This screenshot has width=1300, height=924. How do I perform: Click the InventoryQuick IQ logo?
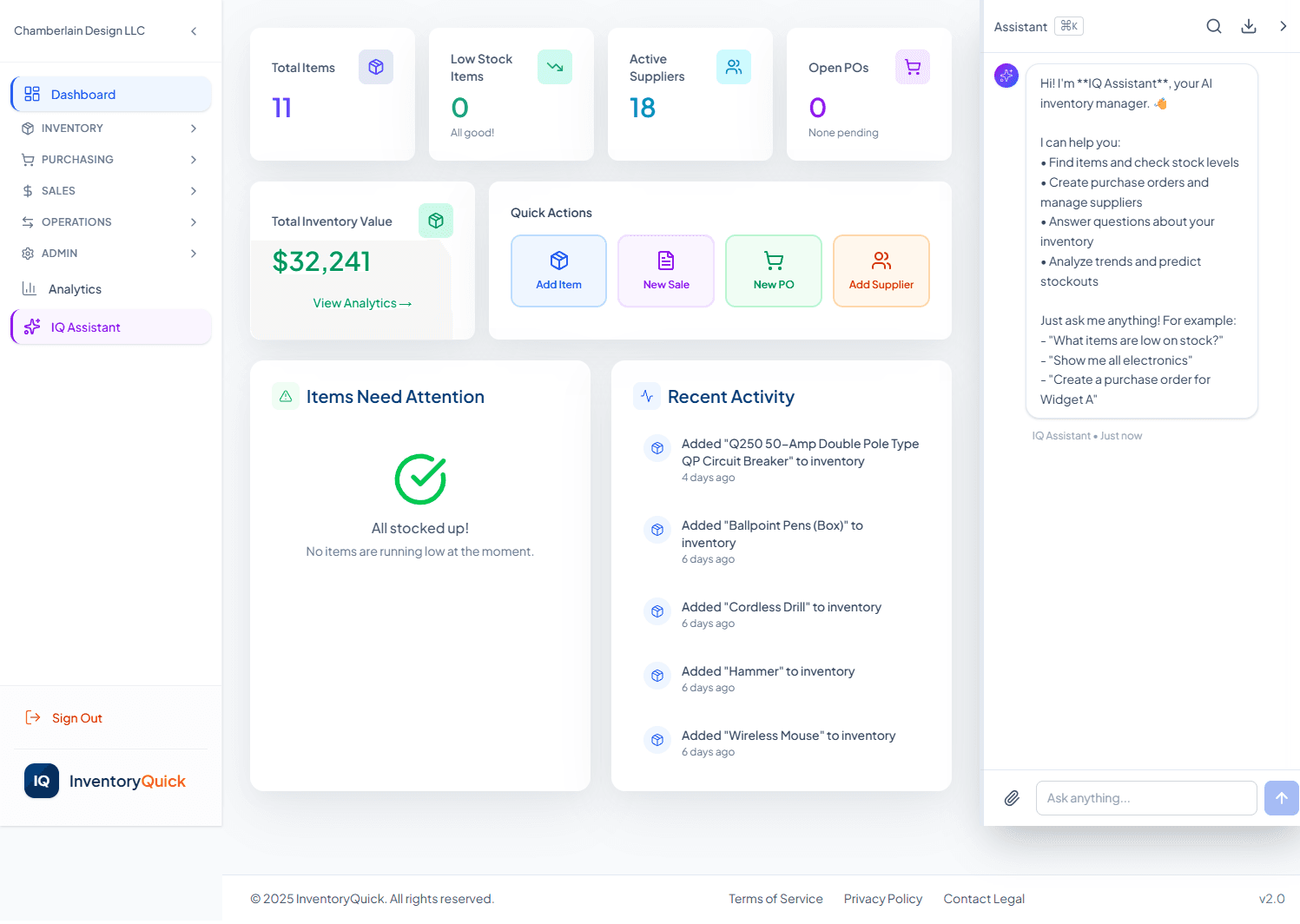[41, 781]
